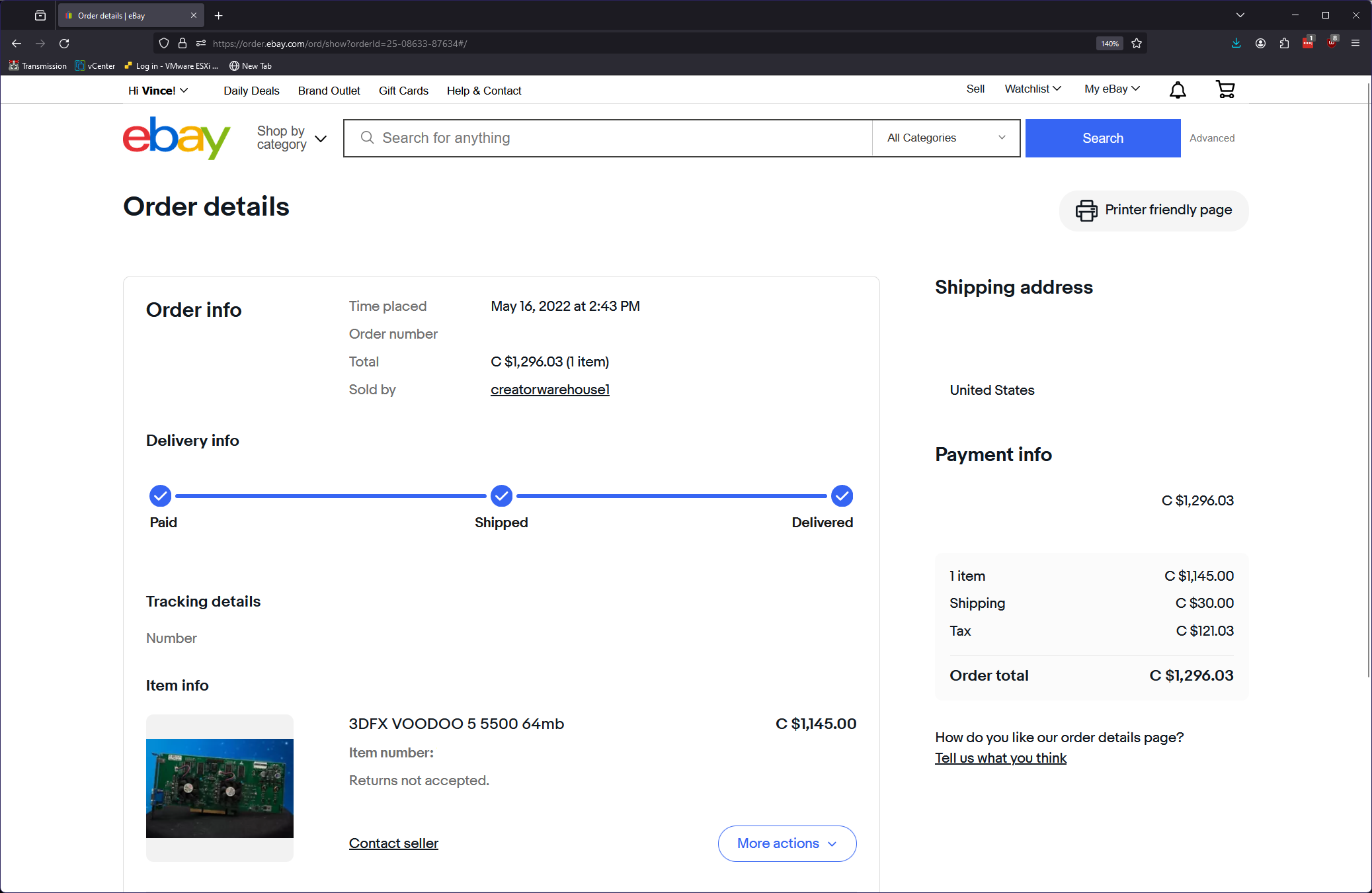Open the browser extensions puzzle icon
The height and width of the screenshot is (893, 1372).
point(1284,44)
